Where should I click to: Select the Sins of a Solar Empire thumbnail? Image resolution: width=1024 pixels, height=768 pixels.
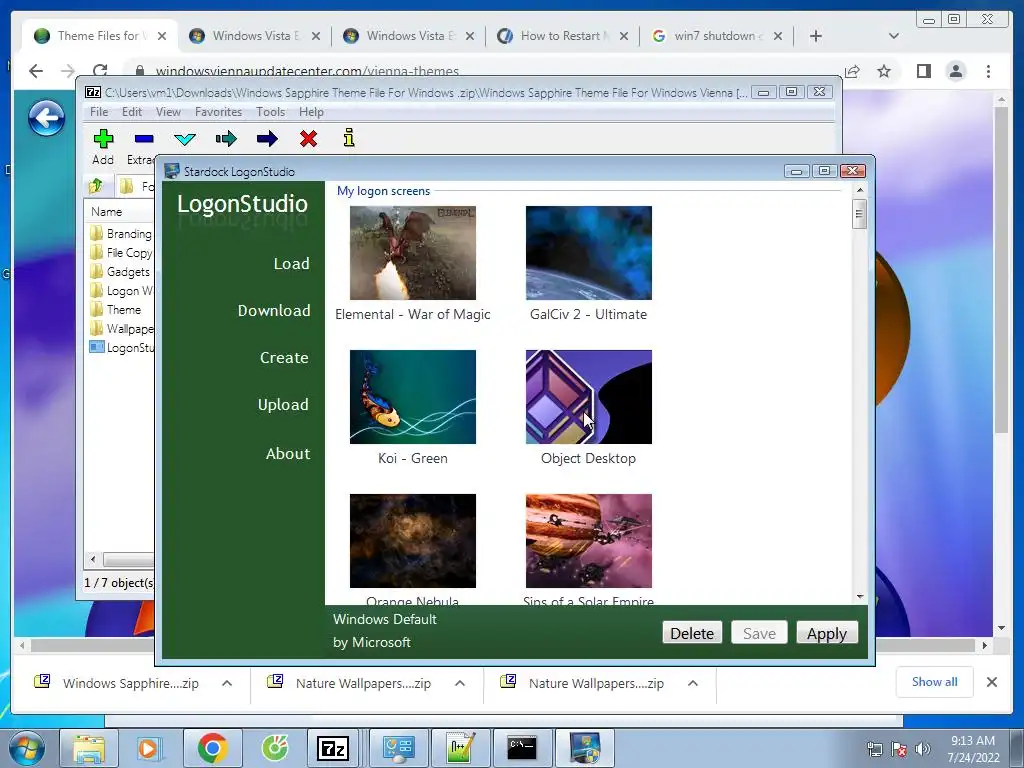point(588,541)
